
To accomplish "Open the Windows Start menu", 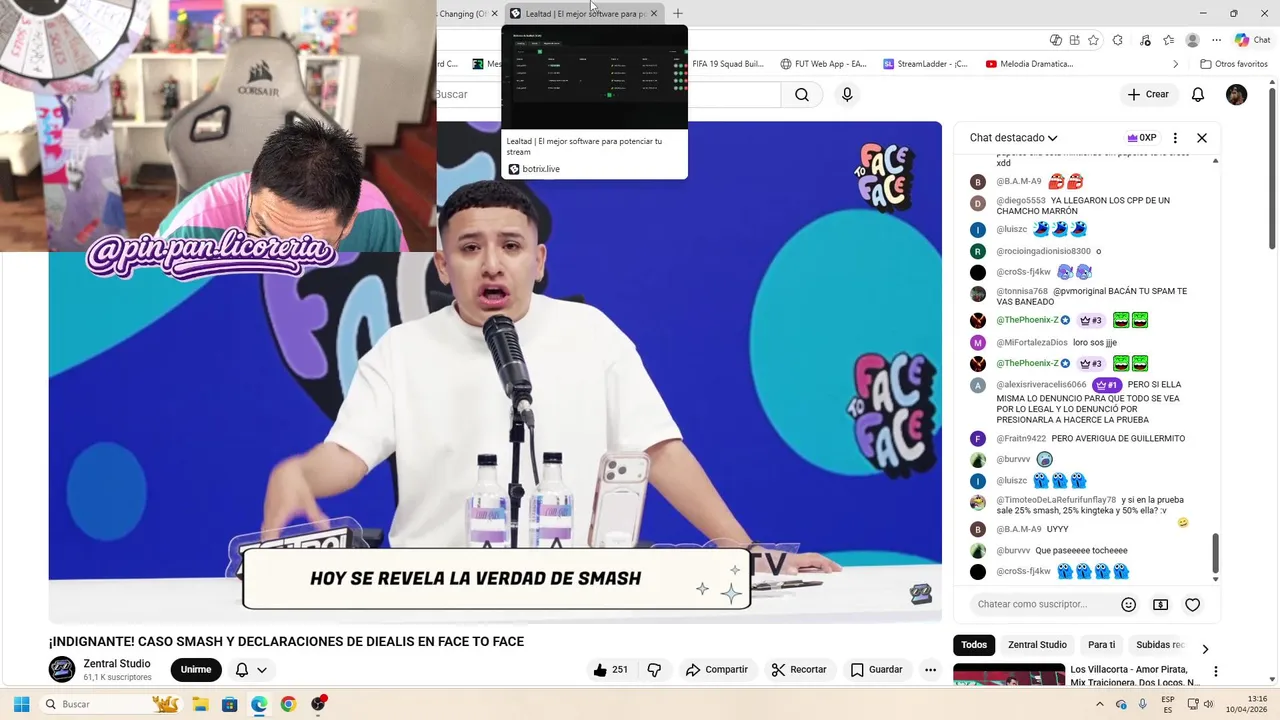I will click(21, 704).
